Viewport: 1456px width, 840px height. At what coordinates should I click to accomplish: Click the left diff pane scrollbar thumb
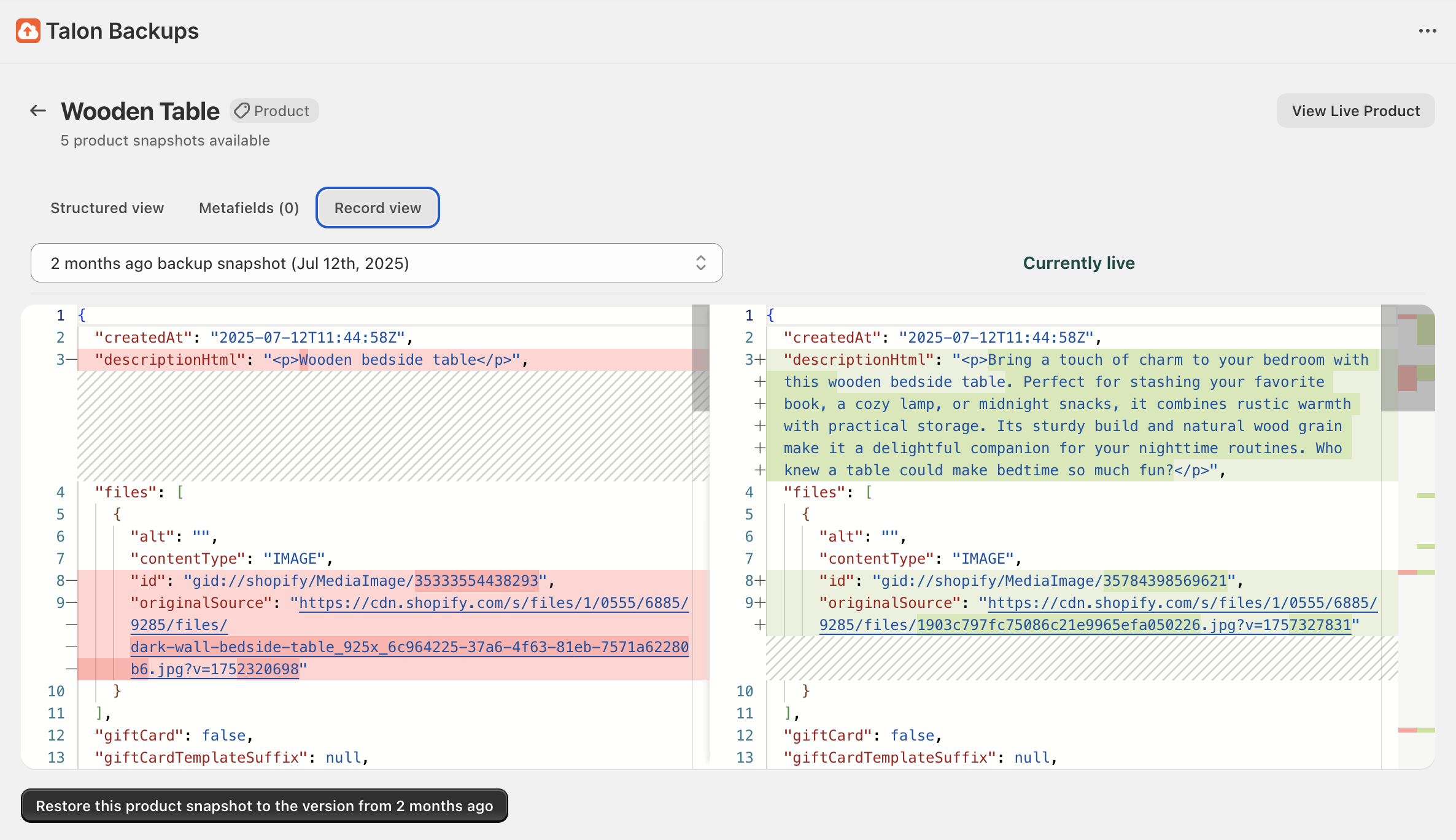700,358
